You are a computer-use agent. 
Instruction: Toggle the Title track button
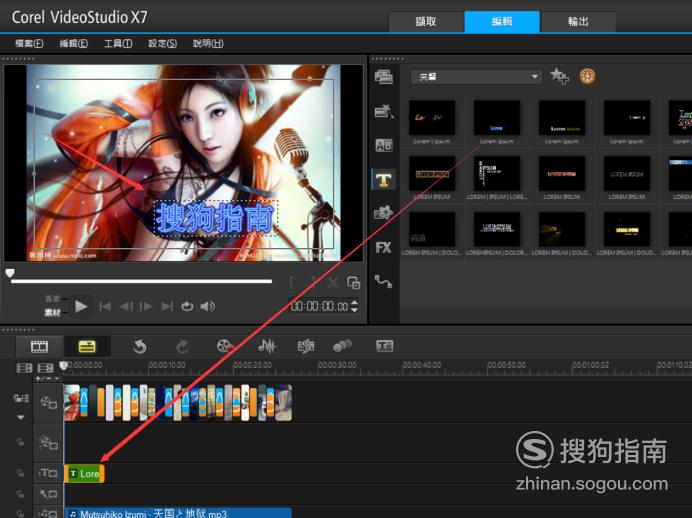point(49,473)
